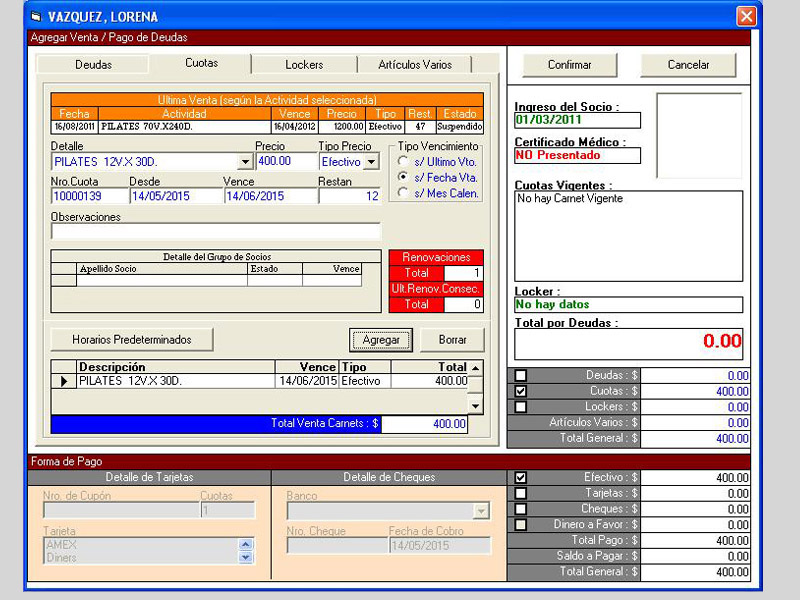800x600 pixels.
Task: Click the Certificado Médico NO Presentado field
Action: point(577,156)
